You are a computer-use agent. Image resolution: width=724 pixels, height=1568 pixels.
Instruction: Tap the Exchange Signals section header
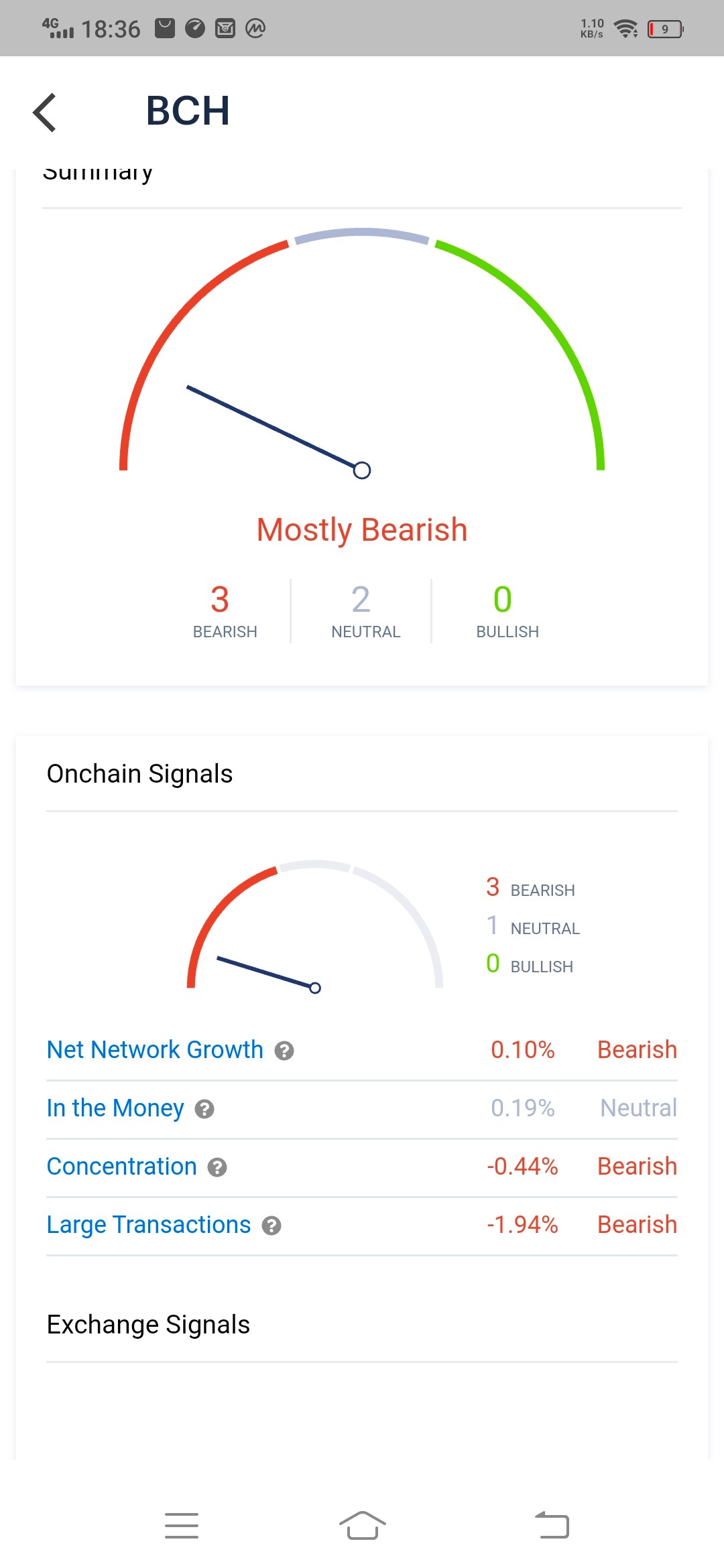tap(148, 1325)
